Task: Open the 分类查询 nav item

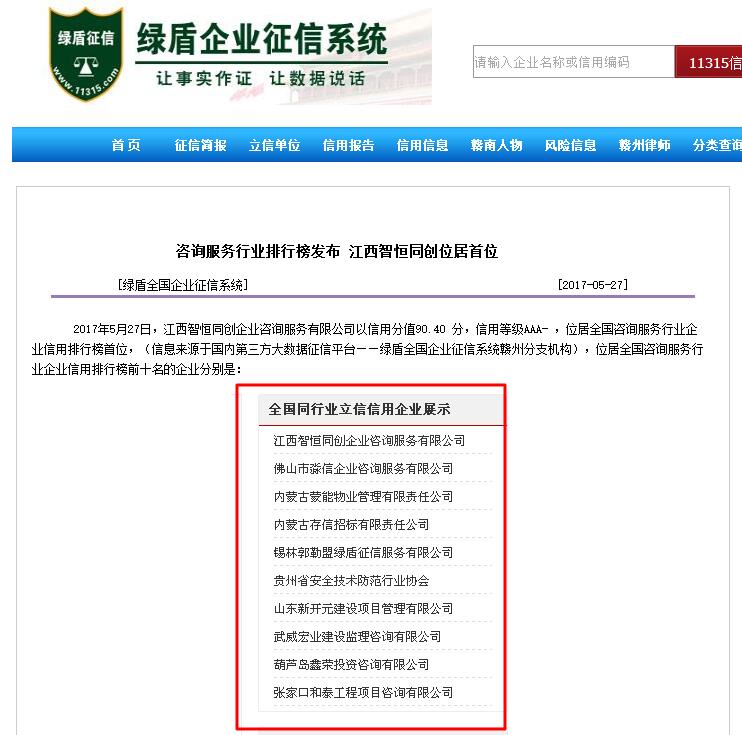Action: coord(717,145)
